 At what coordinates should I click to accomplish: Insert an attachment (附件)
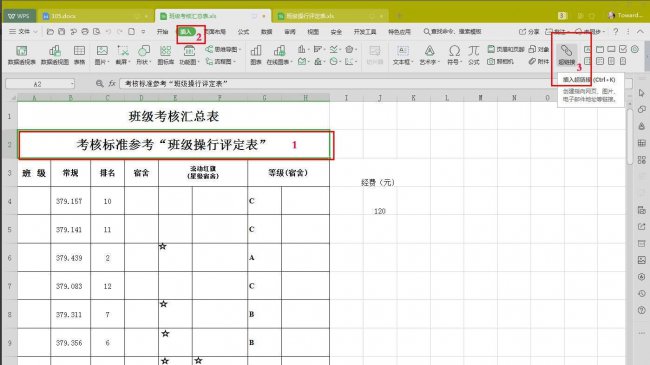(x=539, y=61)
